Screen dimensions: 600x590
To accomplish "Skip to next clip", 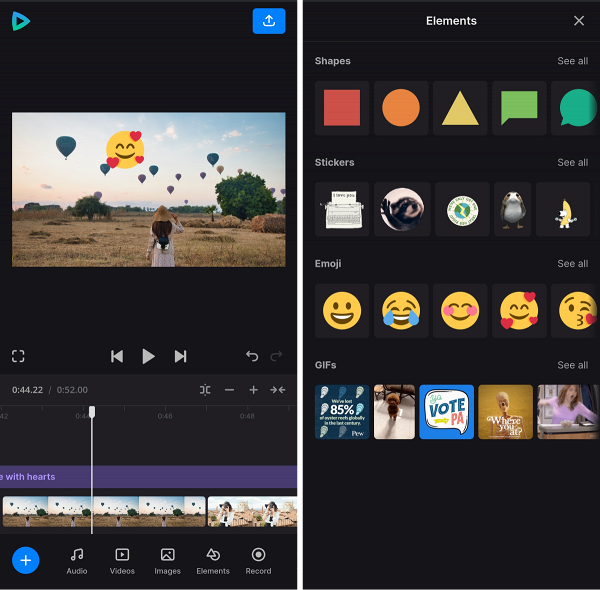I will (180, 356).
